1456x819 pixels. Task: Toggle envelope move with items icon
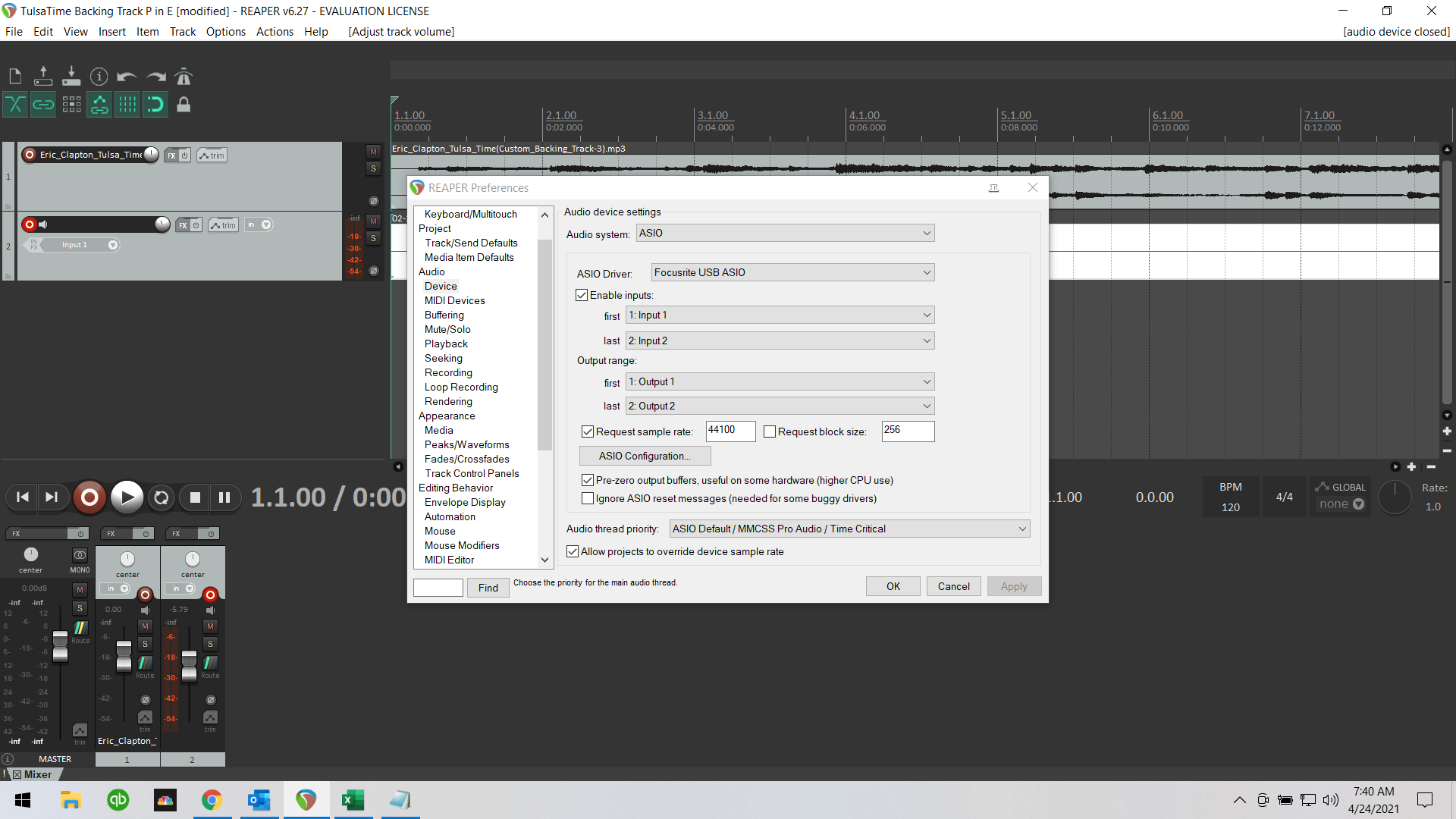point(99,105)
